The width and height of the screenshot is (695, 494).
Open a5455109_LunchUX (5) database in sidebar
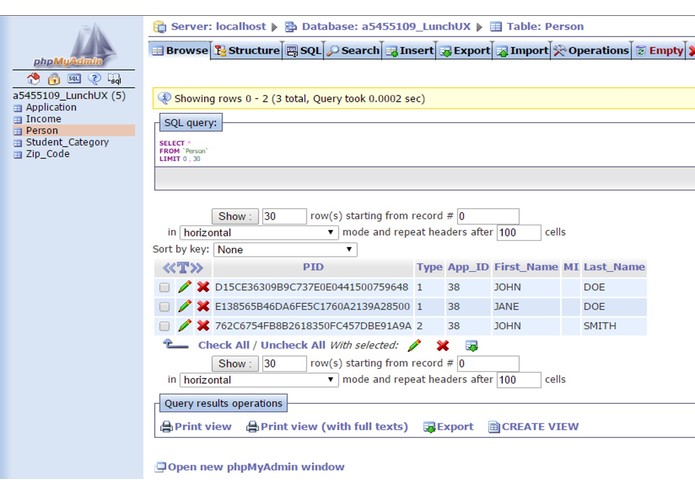point(69,96)
